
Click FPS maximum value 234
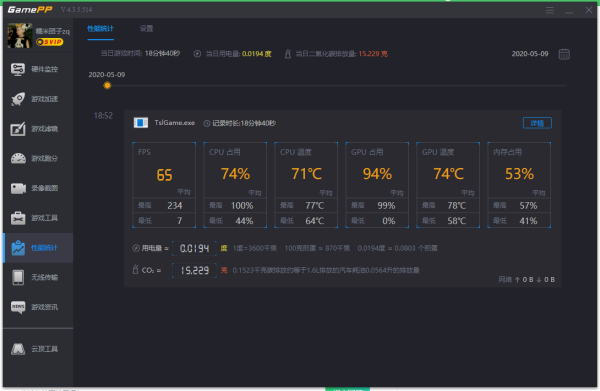coord(174,205)
